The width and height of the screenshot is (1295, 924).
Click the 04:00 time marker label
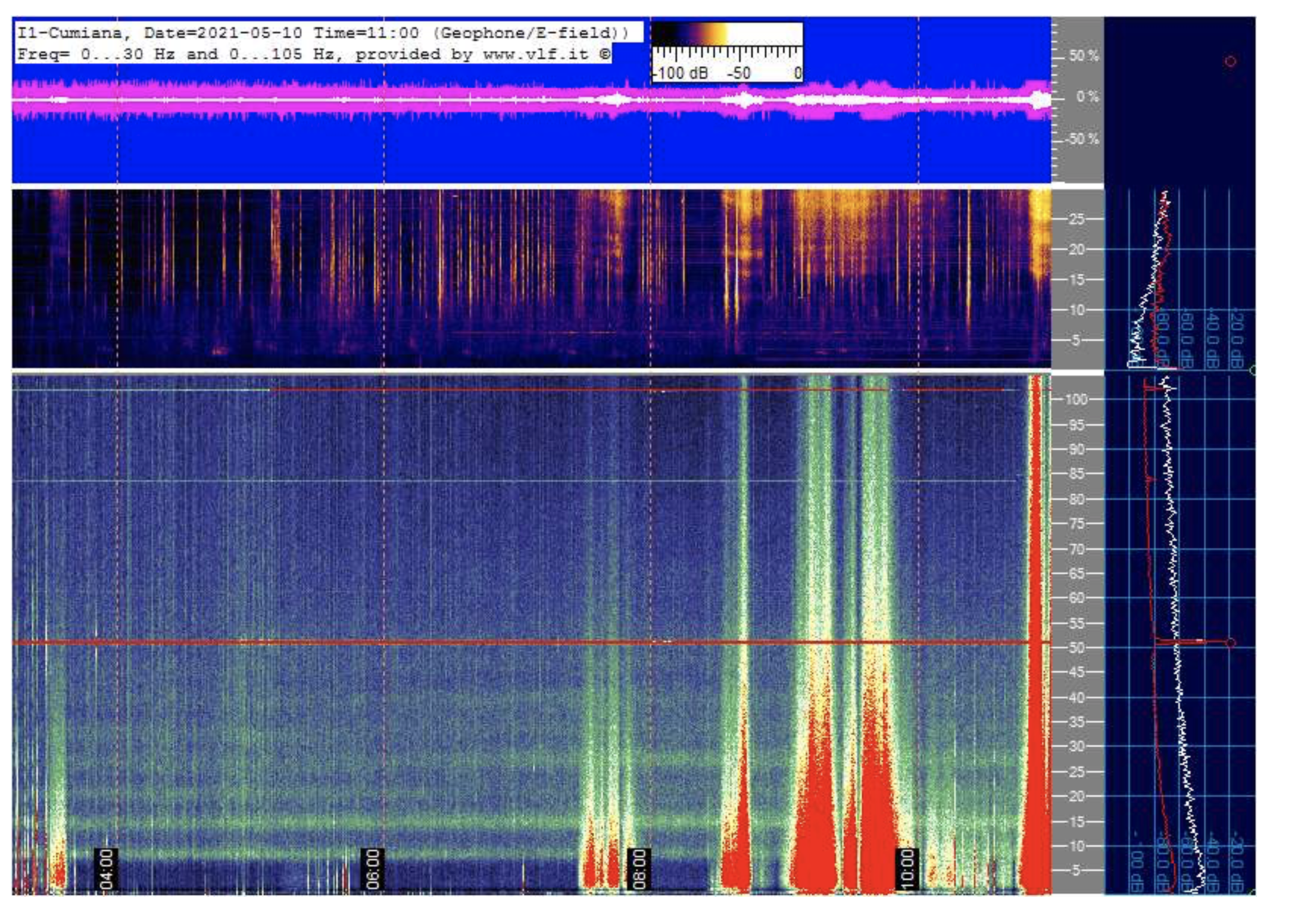pos(106,869)
